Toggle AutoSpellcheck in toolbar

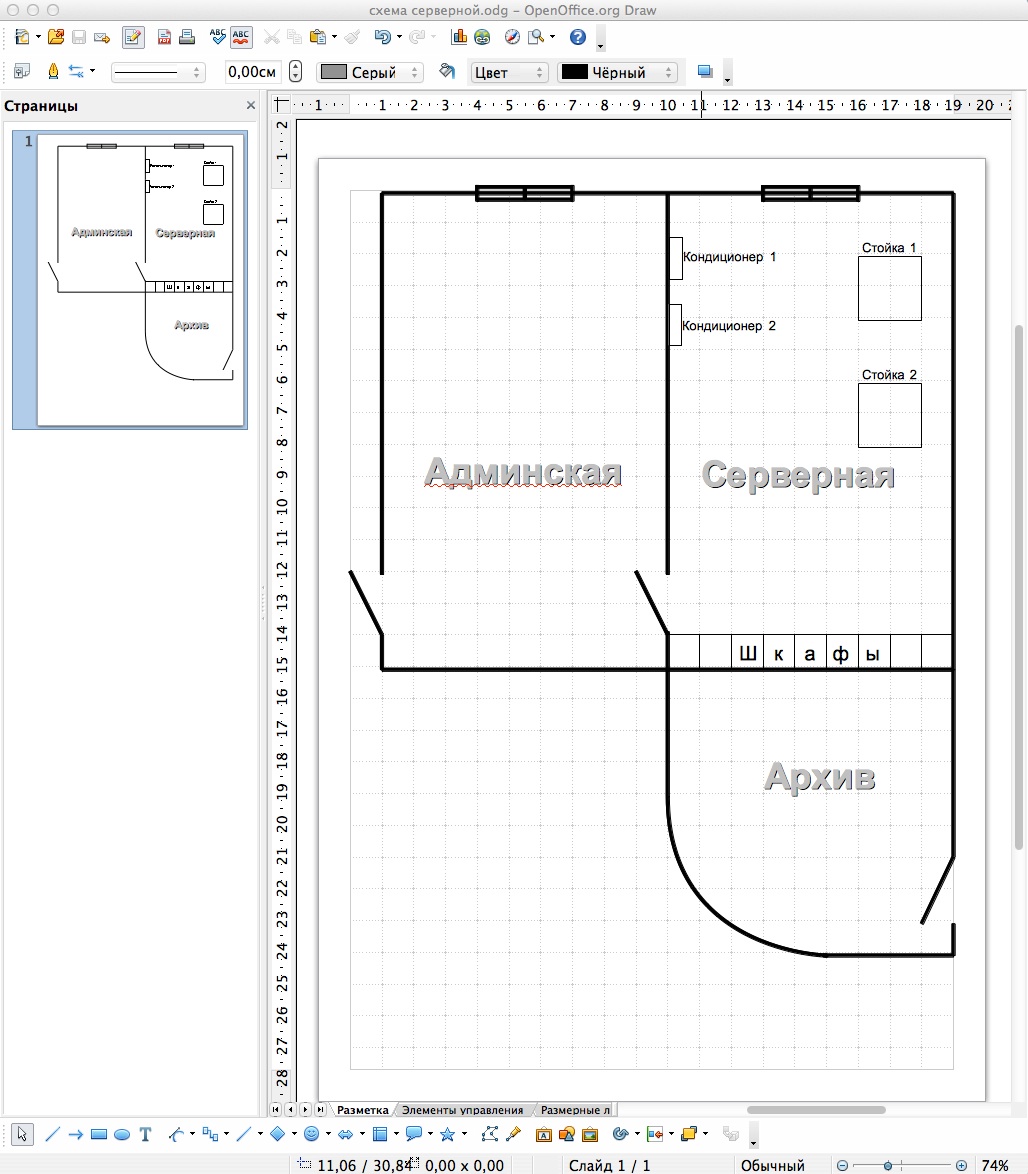pos(241,38)
